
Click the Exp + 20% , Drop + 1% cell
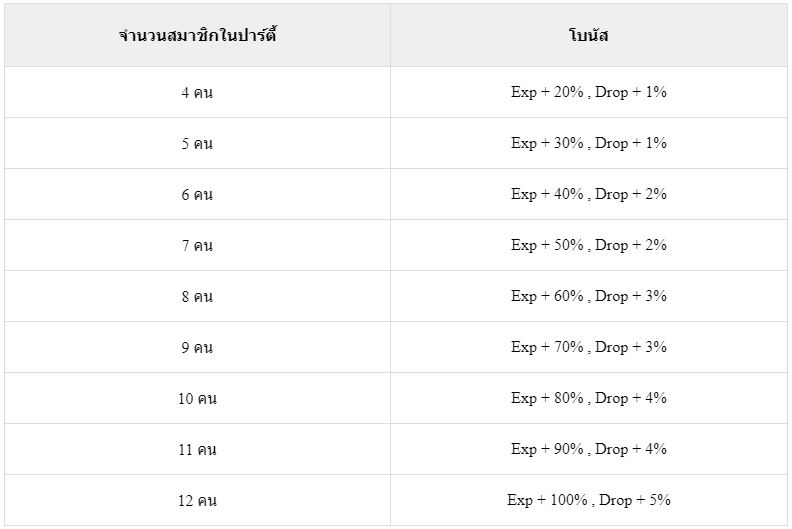pos(588,92)
